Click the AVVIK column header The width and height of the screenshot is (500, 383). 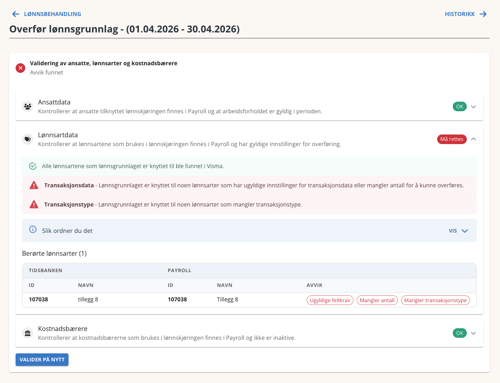(314, 285)
